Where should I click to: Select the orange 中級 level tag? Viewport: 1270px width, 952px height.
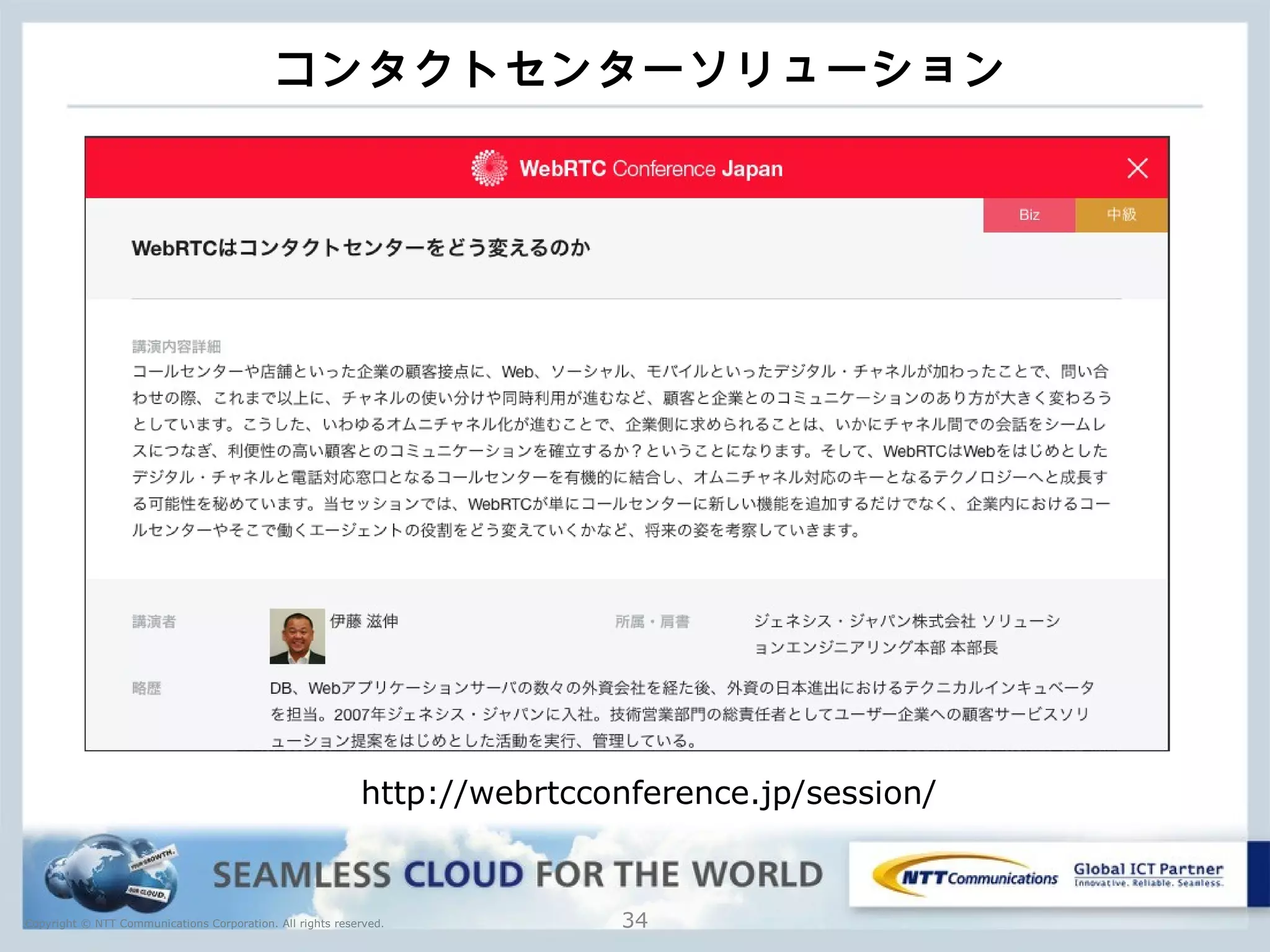[x=1121, y=214]
